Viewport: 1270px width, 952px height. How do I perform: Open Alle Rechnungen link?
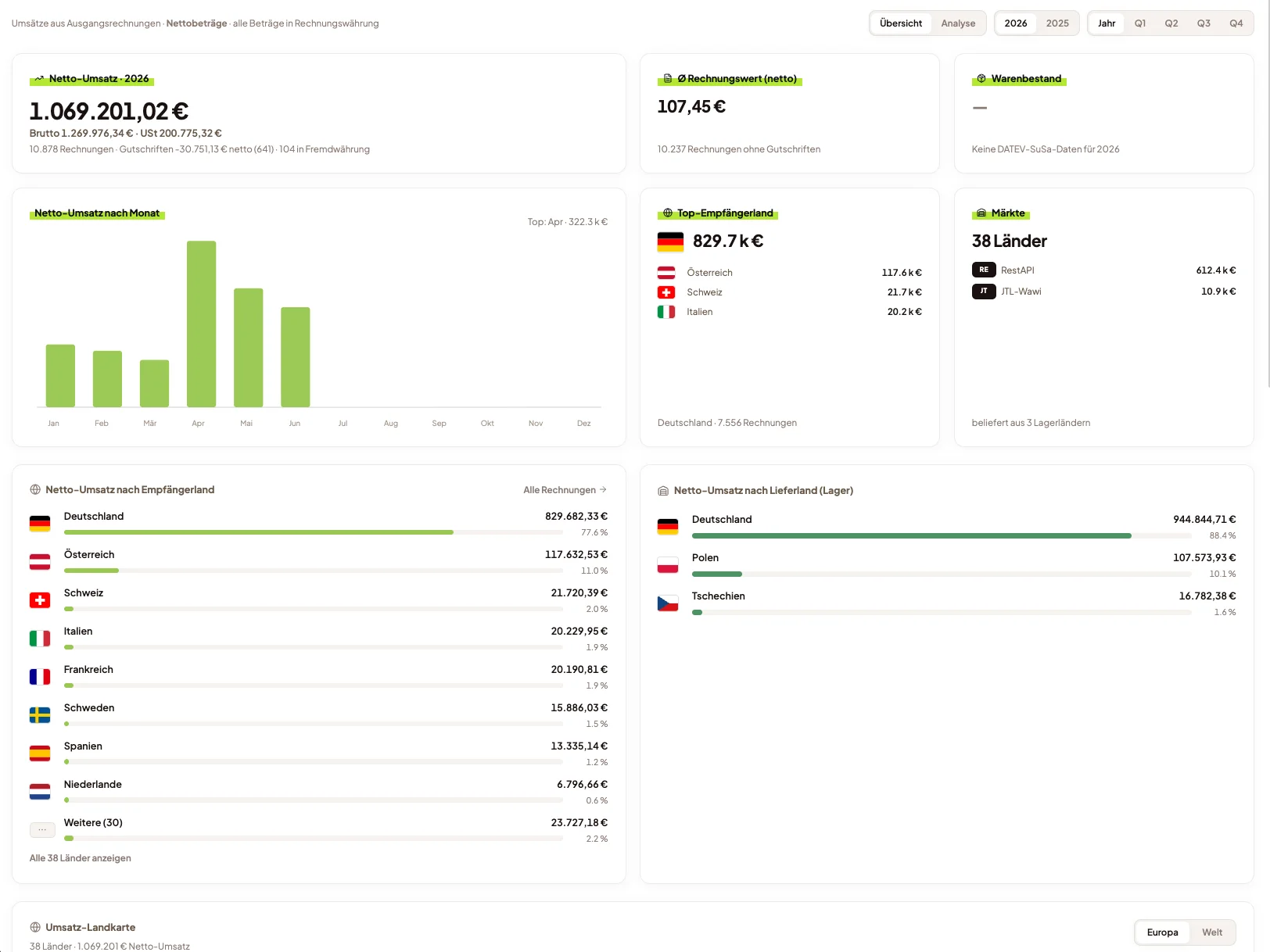tap(565, 490)
